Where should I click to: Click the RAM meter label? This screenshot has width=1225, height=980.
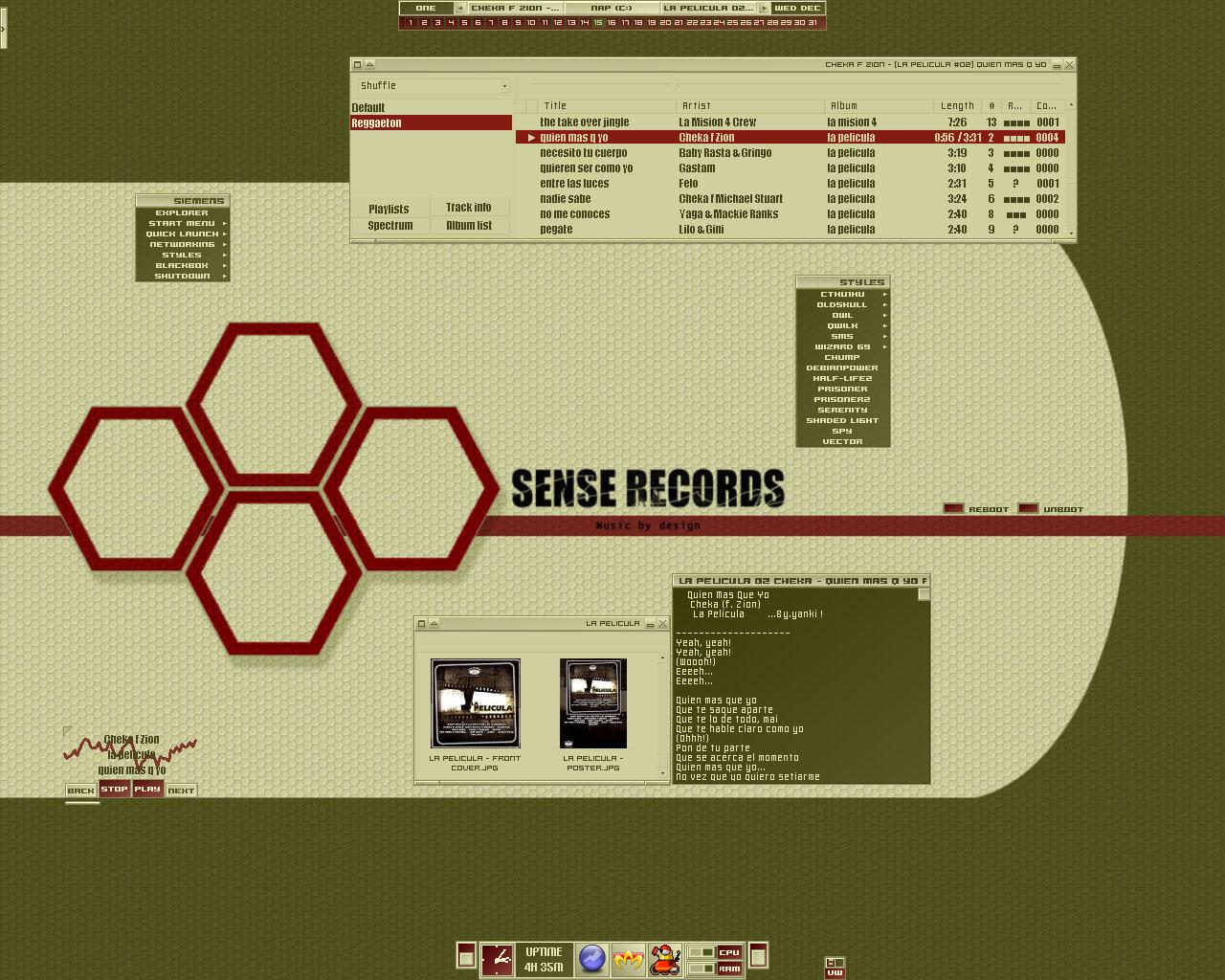[729, 969]
